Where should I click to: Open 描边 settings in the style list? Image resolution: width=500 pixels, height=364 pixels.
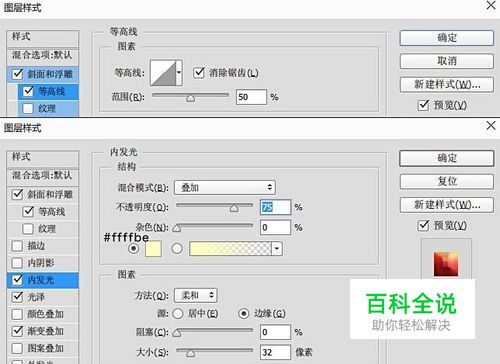click(36, 246)
